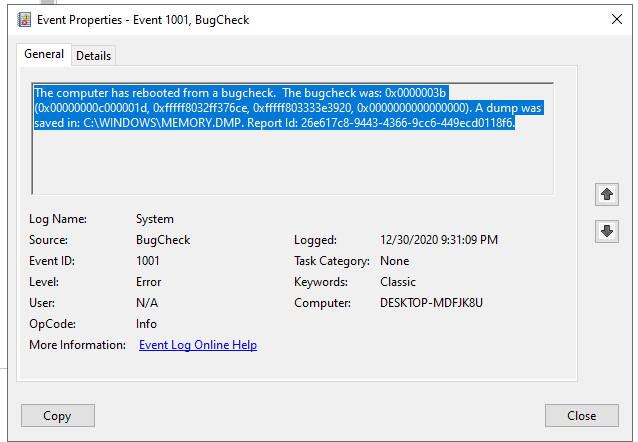Viewport: 638px width, 442px height.
Task: Click the Close button at bottom right
Action: click(x=581, y=416)
